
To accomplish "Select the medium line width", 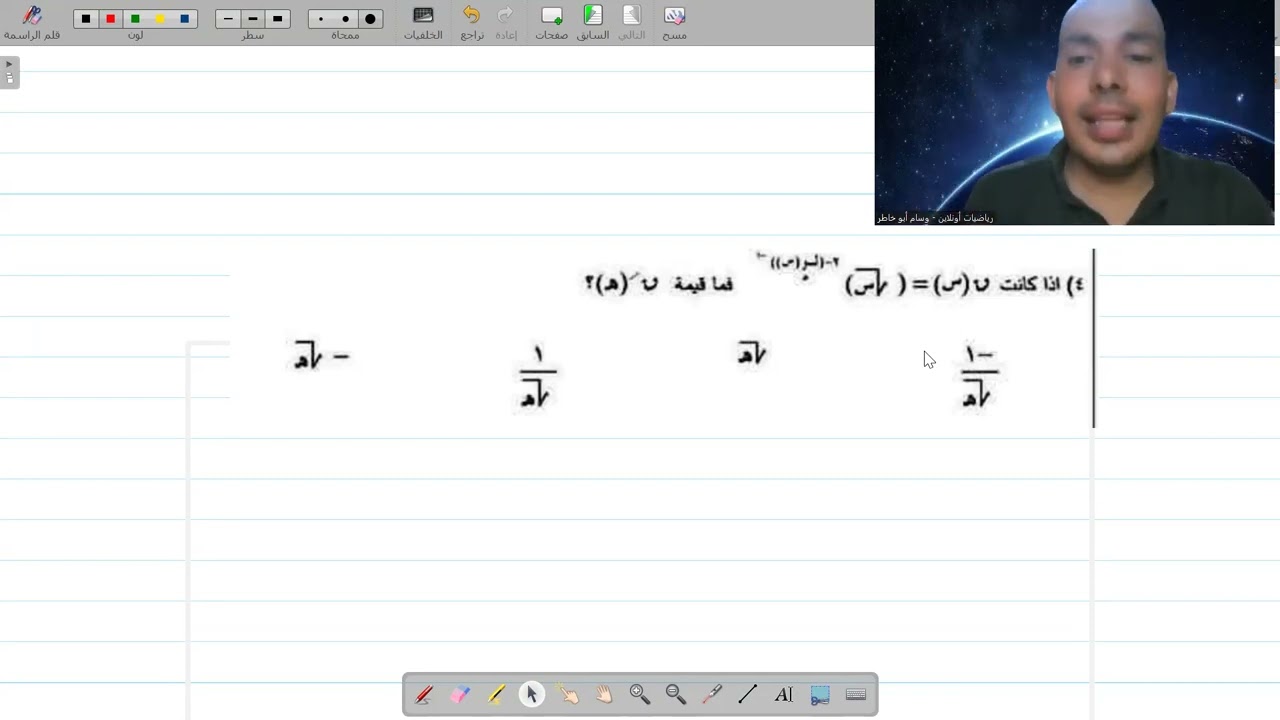I will tap(253, 19).
